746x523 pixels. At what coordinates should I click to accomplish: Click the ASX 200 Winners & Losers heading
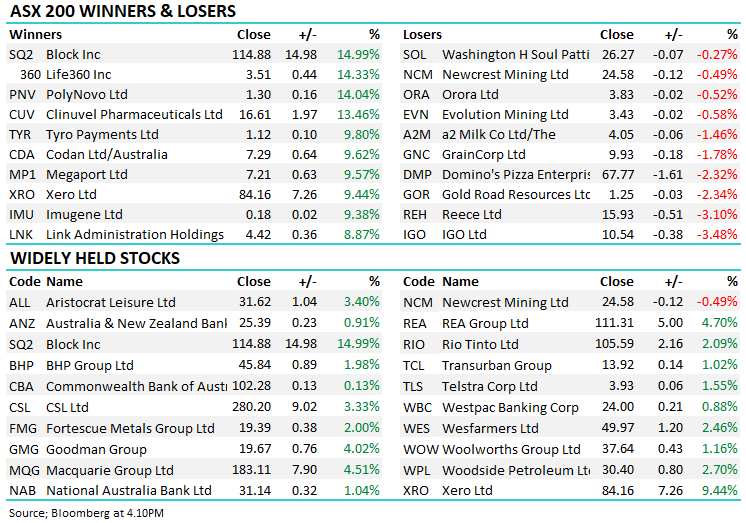pos(122,12)
